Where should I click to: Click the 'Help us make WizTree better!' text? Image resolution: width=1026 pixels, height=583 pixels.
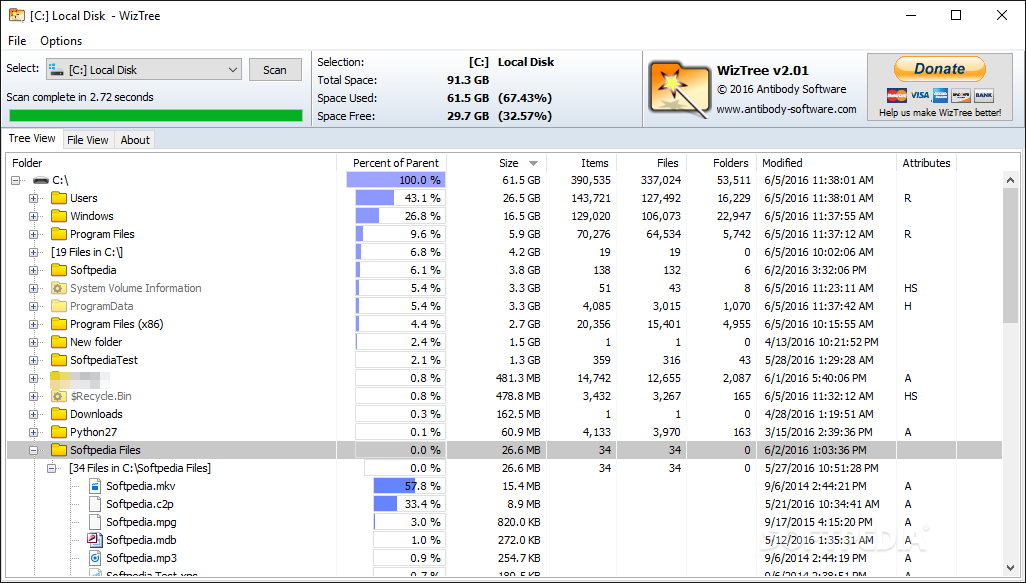pos(940,113)
